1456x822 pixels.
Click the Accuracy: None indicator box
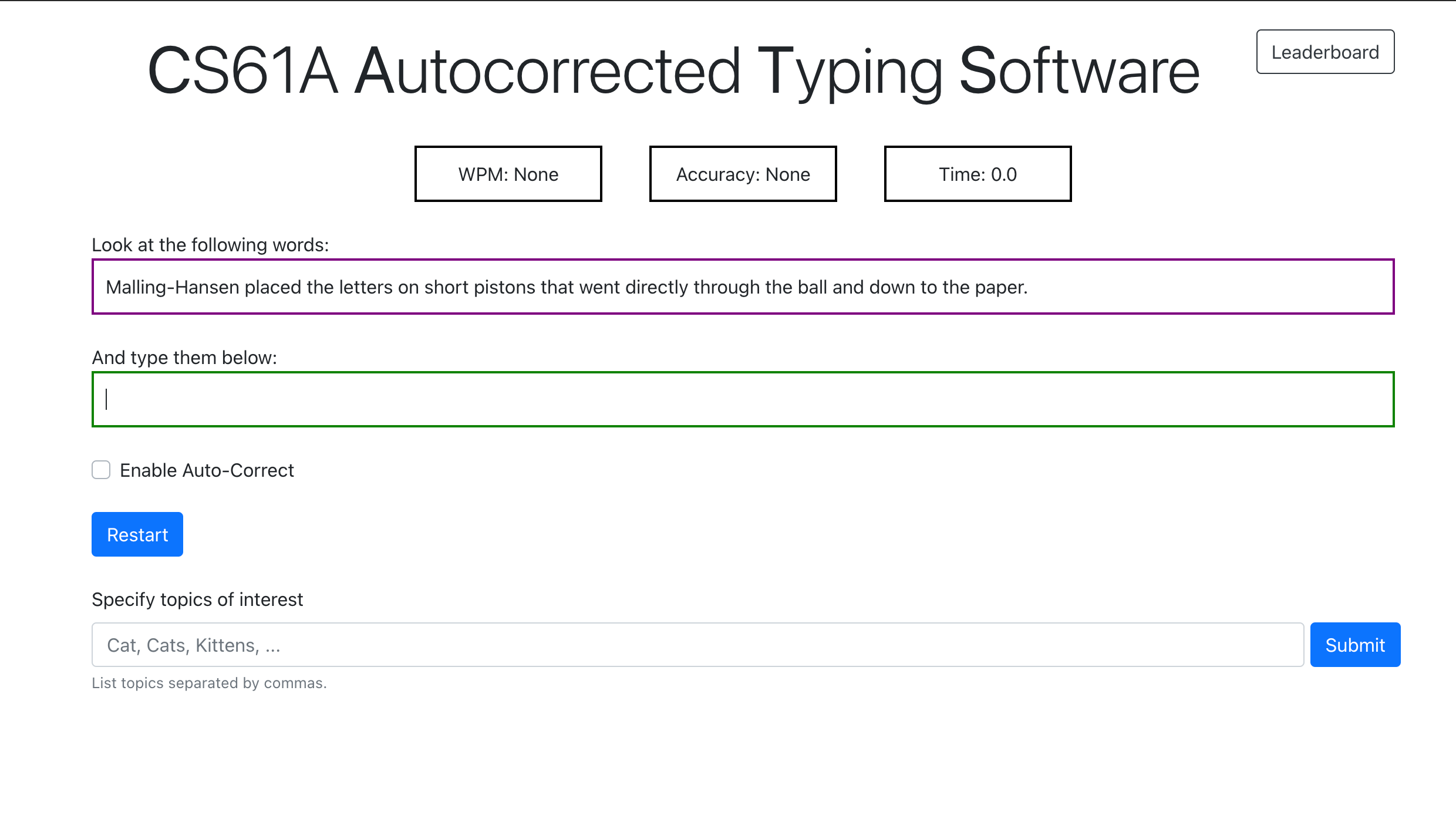click(743, 173)
